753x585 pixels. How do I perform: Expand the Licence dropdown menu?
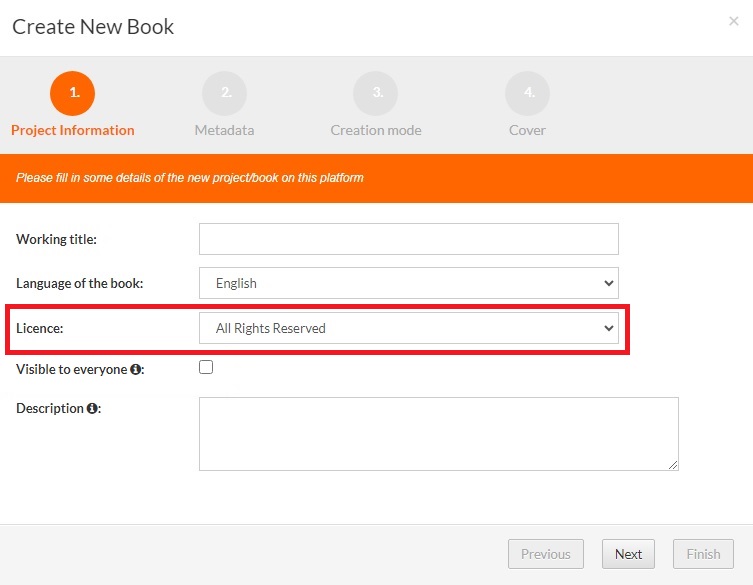pos(408,328)
